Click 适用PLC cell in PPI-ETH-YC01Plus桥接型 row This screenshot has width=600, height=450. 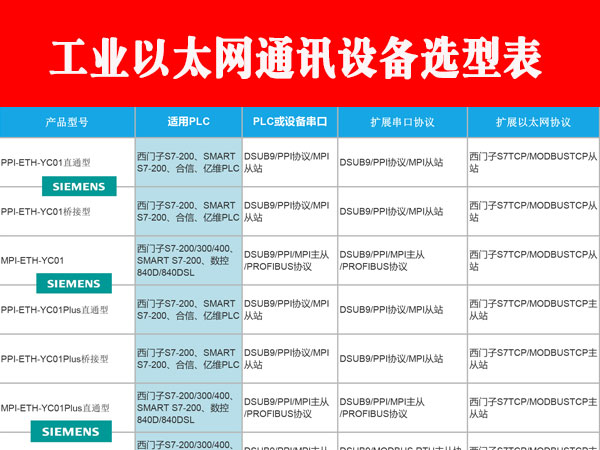pos(189,358)
